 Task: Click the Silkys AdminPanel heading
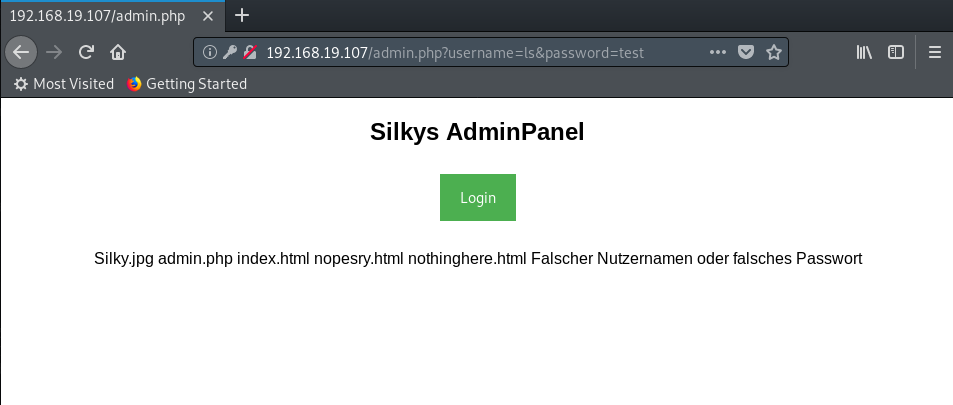point(477,132)
